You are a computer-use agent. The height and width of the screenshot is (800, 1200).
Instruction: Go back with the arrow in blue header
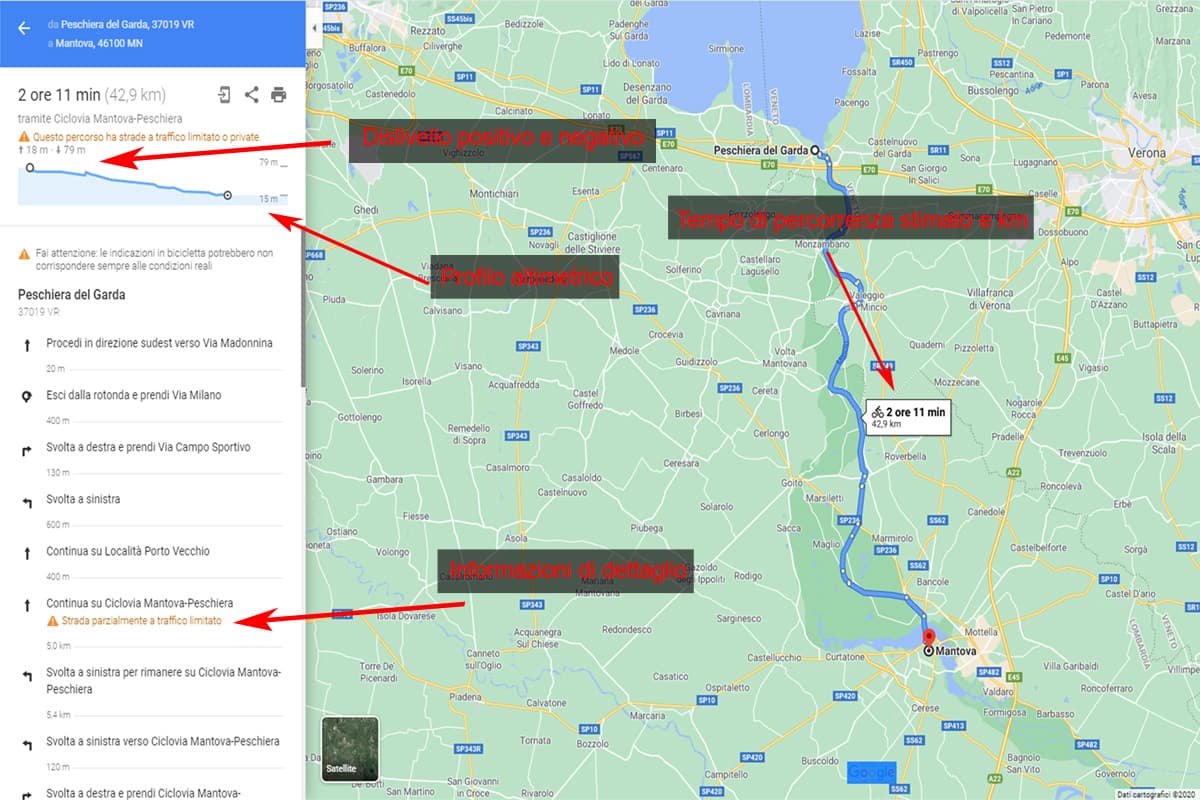pos(24,27)
